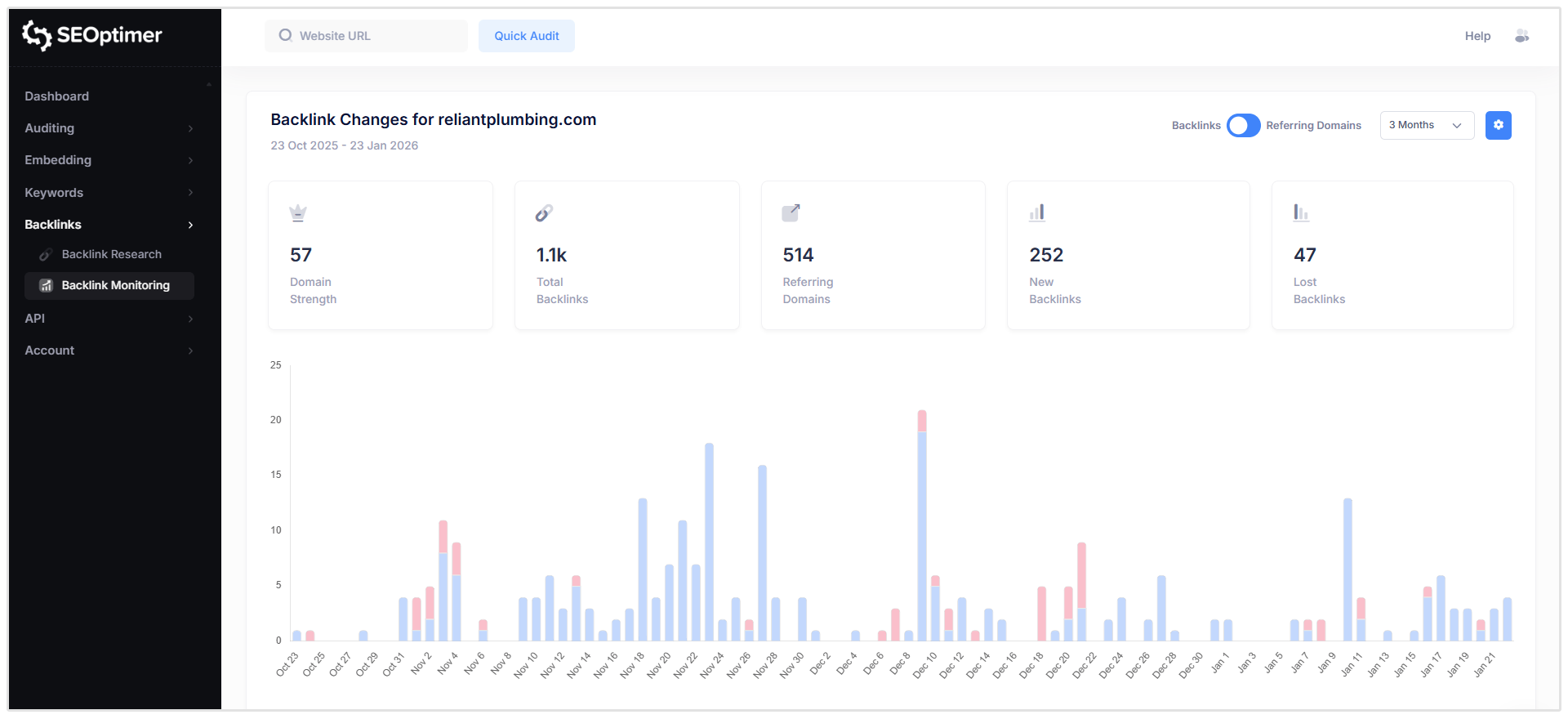
Task: Open the 3 Months period dropdown
Action: tap(1426, 125)
